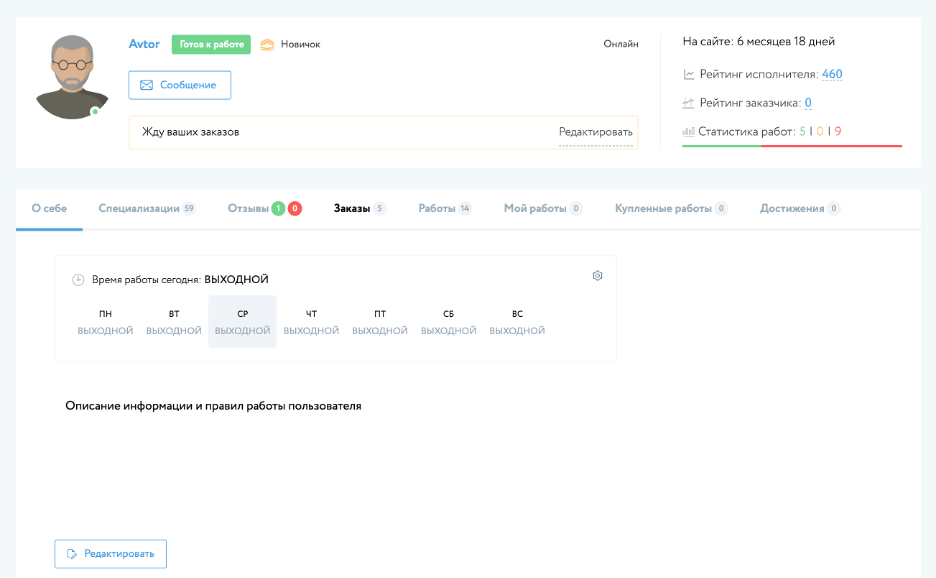This screenshot has width=936, height=578.
Task: Select Monday (ПН) in the work schedule
Action: [105, 321]
